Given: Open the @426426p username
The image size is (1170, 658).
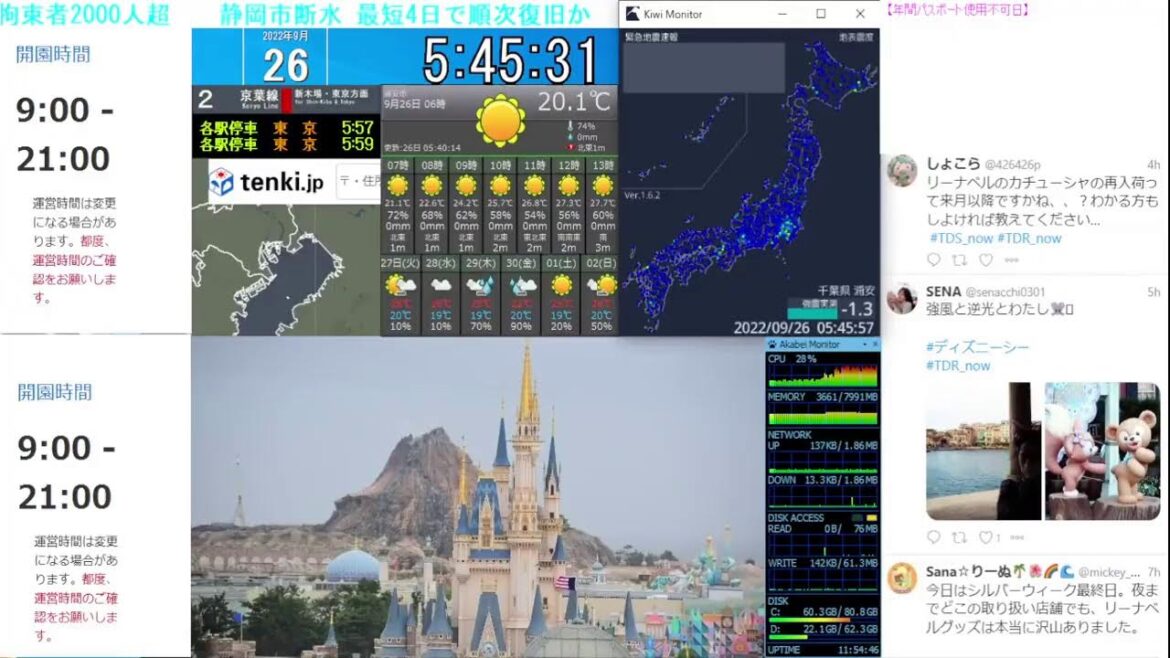Looking at the screenshot, I should click(x=1013, y=164).
